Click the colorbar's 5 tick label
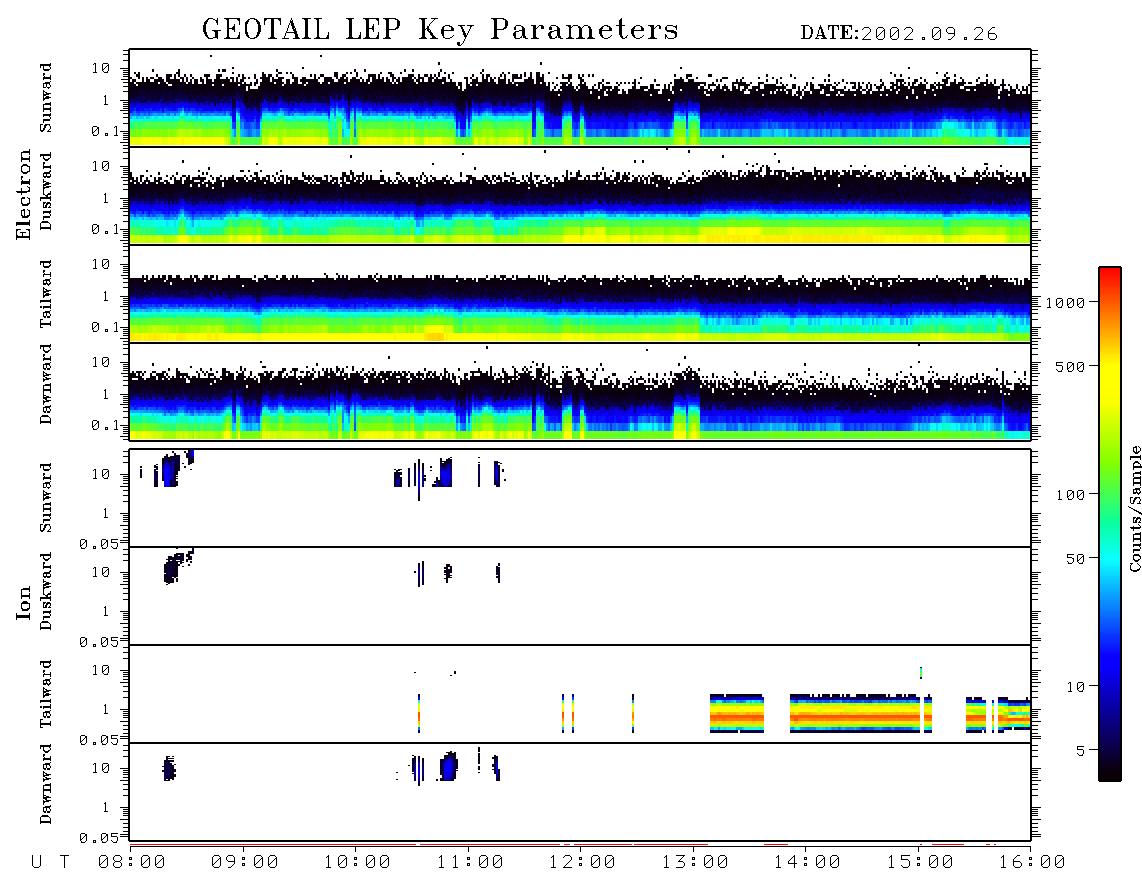 tap(1082, 750)
